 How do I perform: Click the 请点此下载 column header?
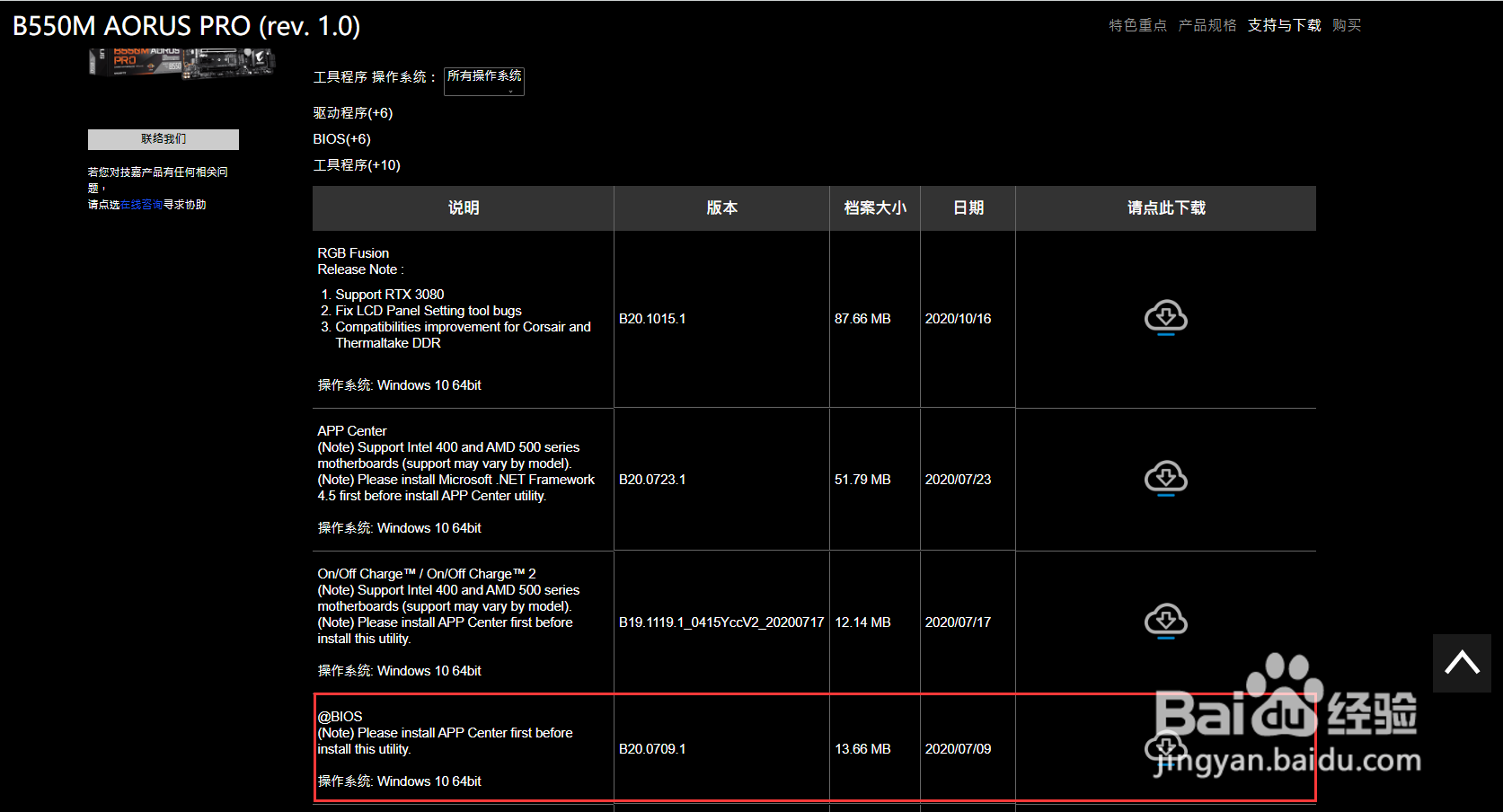click(1166, 208)
